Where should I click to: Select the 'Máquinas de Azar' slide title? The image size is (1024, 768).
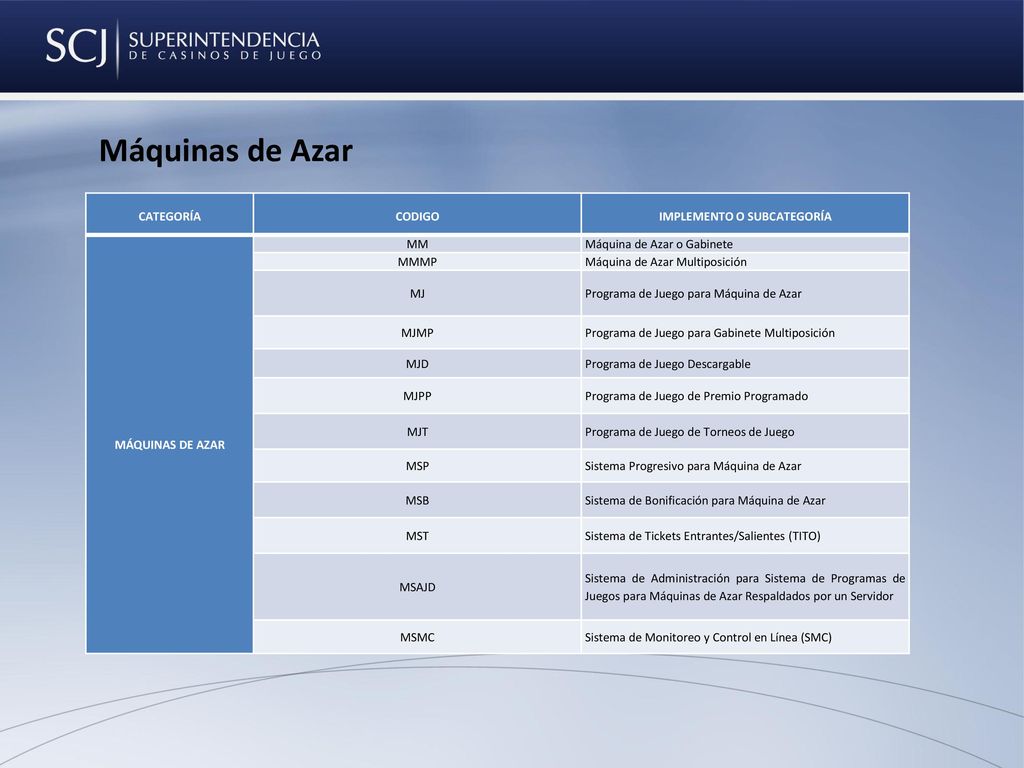pyautogui.click(x=225, y=151)
